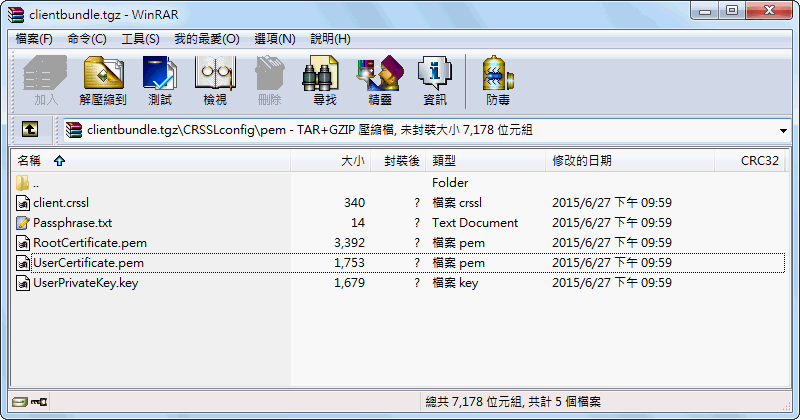Minimize the WinRAR window
This screenshot has height=420, width=800.
pyautogui.click(x=705, y=11)
